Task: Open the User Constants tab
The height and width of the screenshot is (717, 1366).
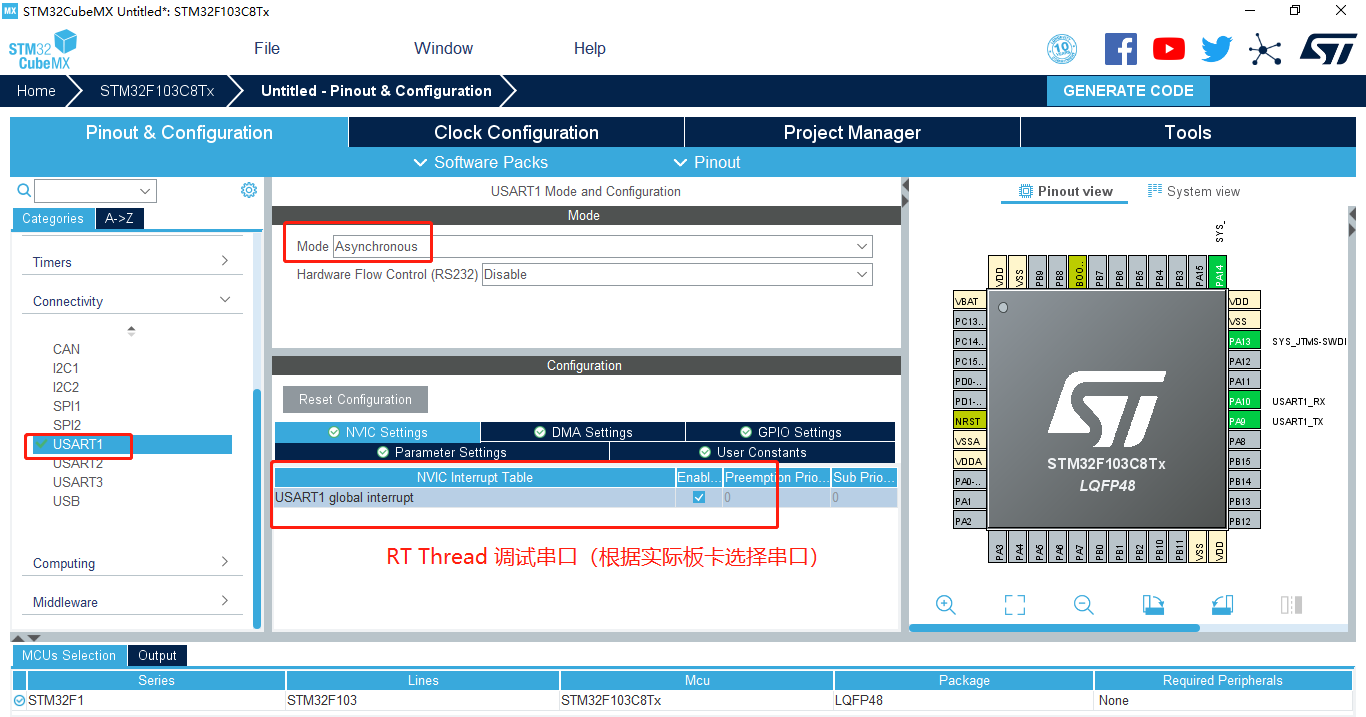Action: click(x=753, y=452)
